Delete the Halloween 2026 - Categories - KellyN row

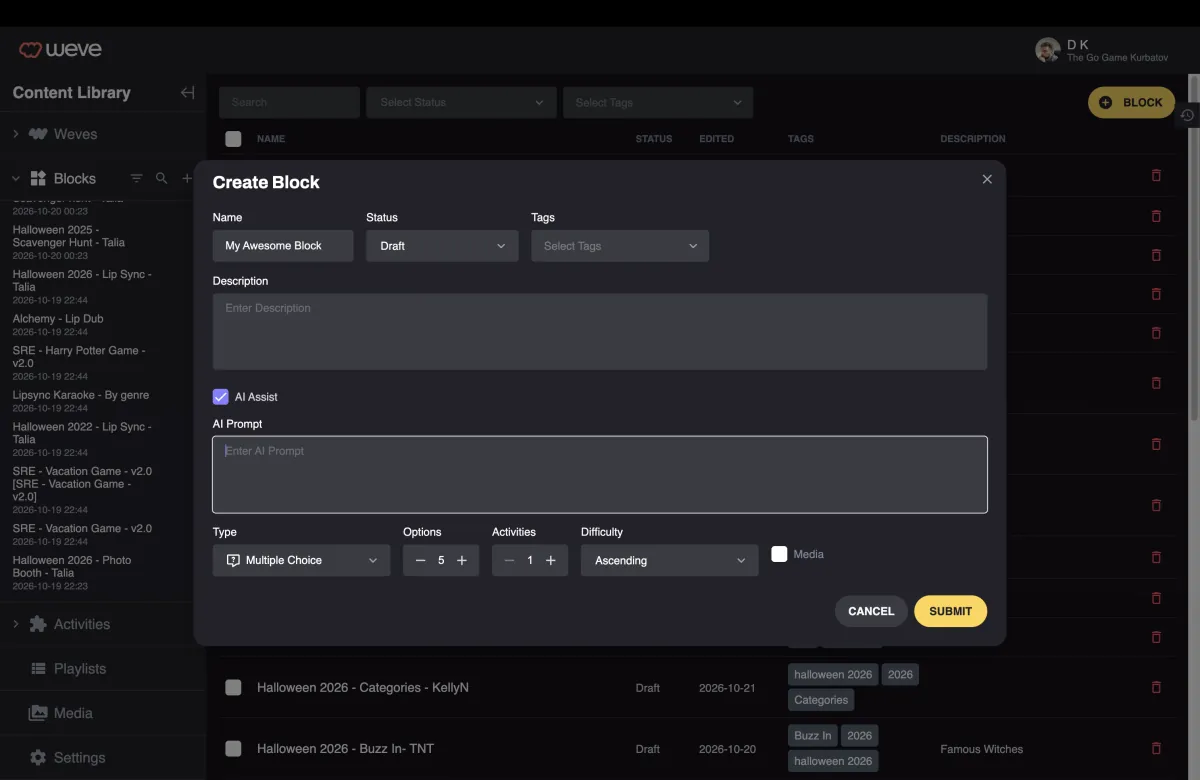[x=1157, y=687]
